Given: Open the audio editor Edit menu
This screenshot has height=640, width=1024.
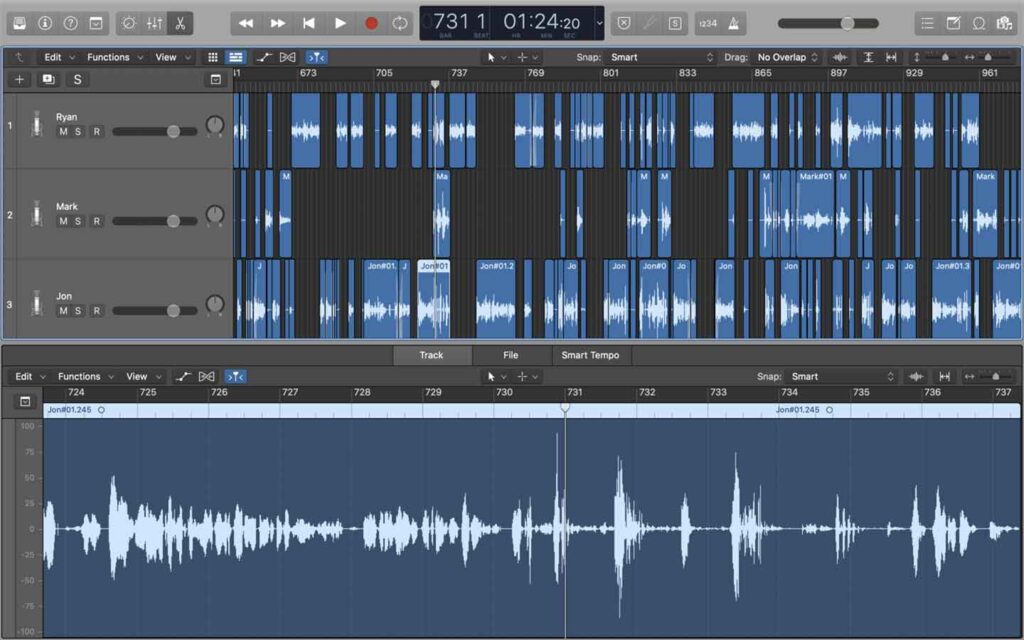Looking at the screenshot, I should pyautogui.click(x=31, y=377).
